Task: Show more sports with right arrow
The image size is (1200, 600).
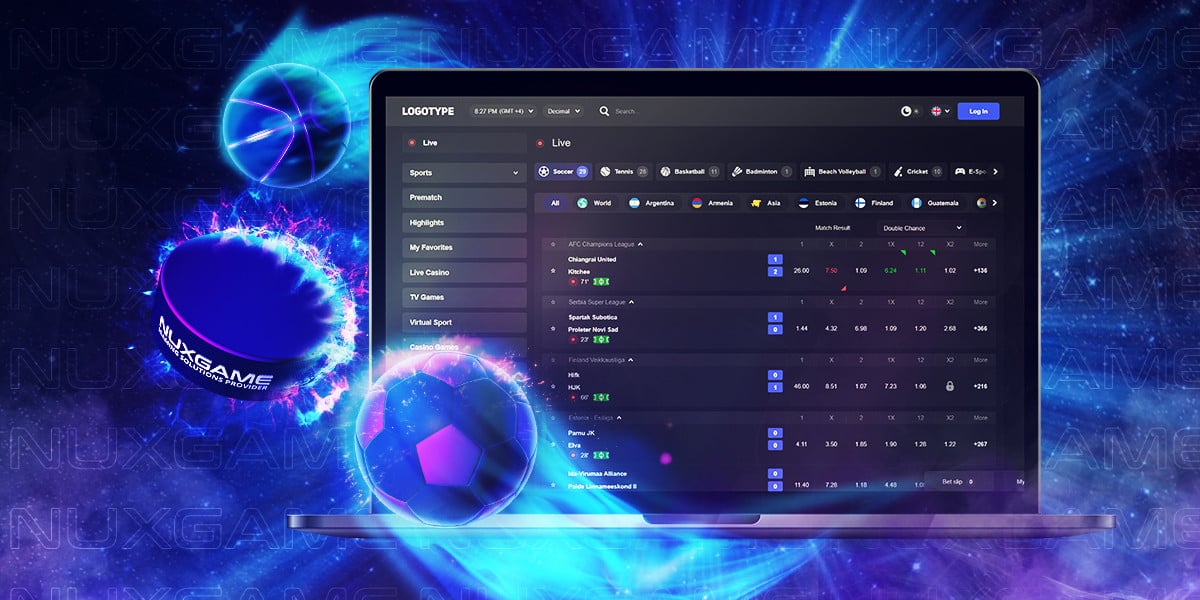Action: [994, 172]
